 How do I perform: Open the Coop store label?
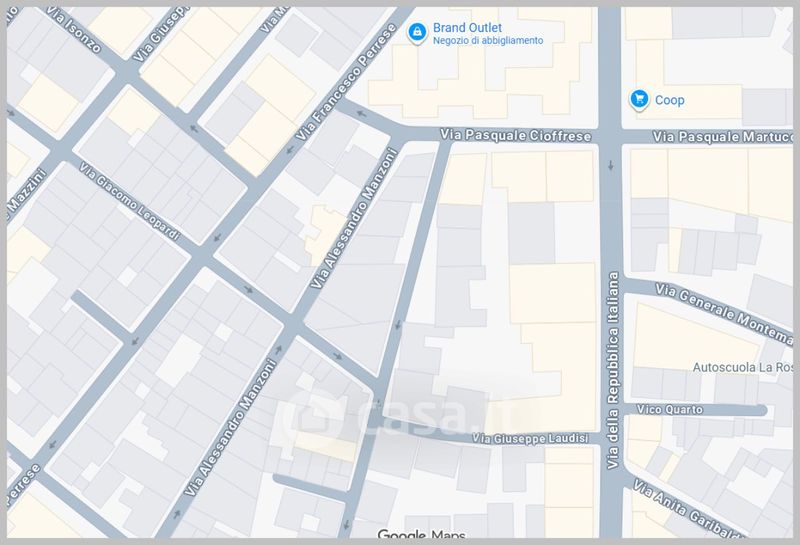pyautogui.click(x=670, y=100)
